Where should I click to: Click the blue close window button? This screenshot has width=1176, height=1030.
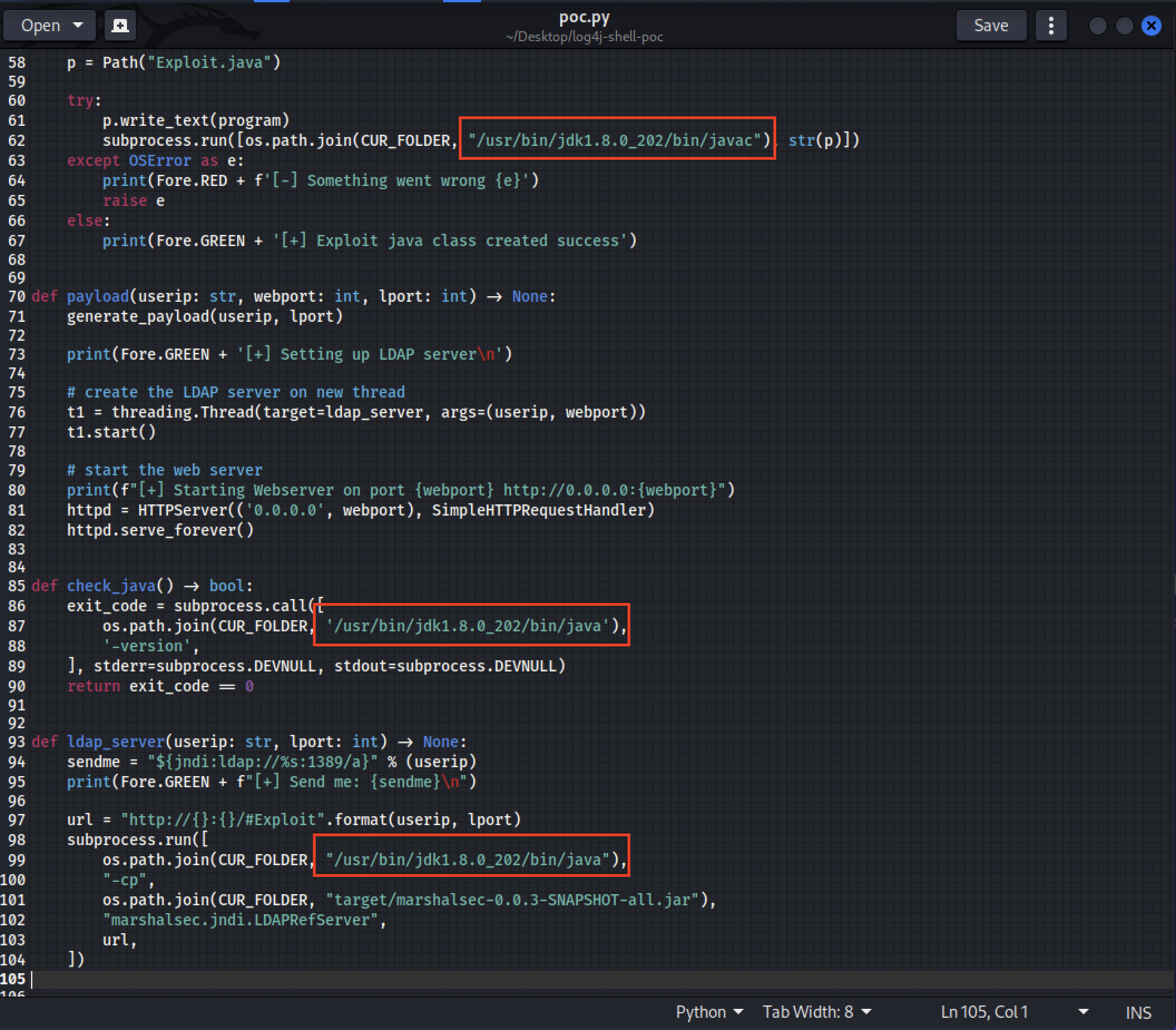tap(1151, 26)
